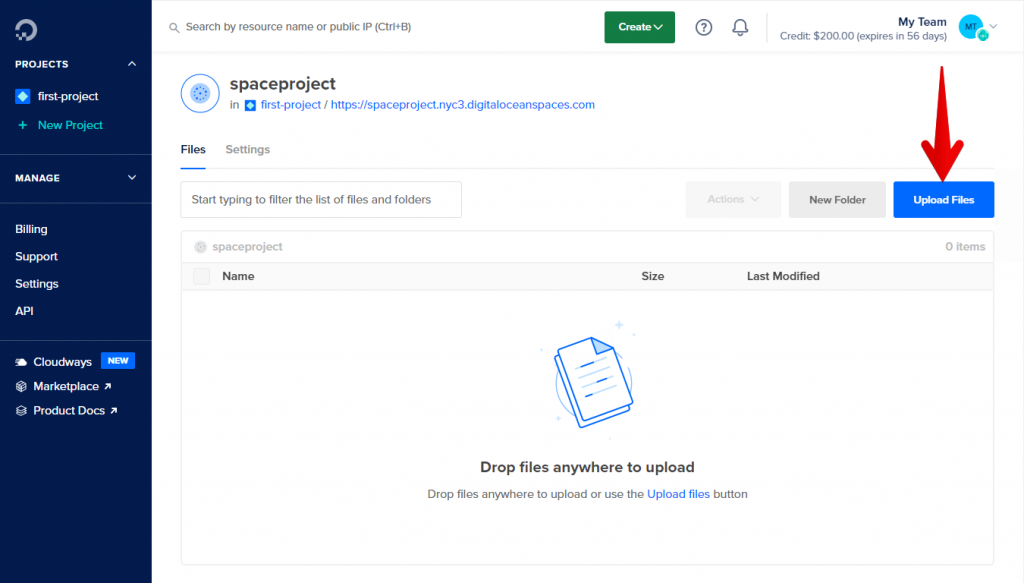Click the spaceproject Space icon
This screenshot has height=583, width=1024.
(200, 92)
